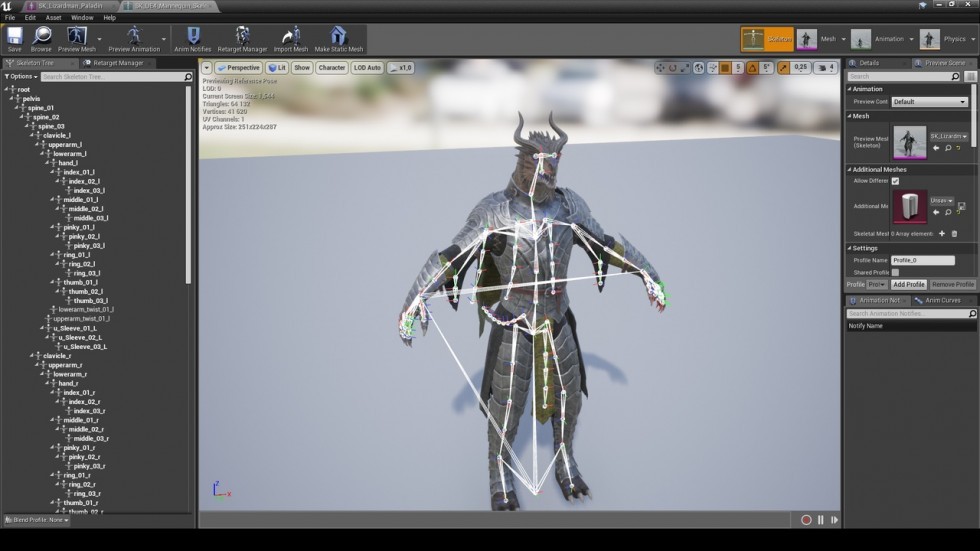The height and width of the screenshot is (551, 980).
Task: Open Browse to find asset in content browser
Action: point(41,39)
